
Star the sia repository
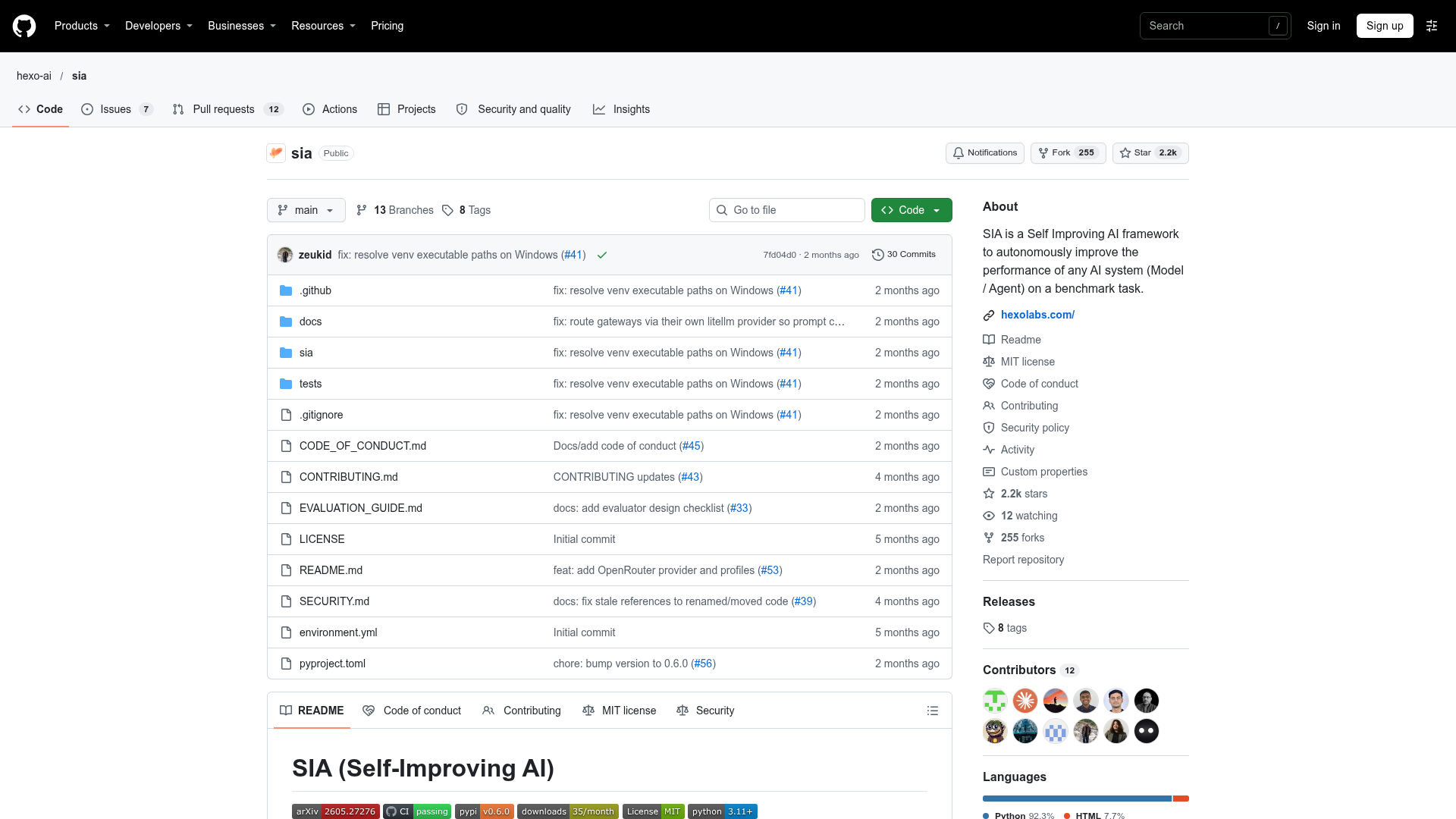coord(1150,153)
